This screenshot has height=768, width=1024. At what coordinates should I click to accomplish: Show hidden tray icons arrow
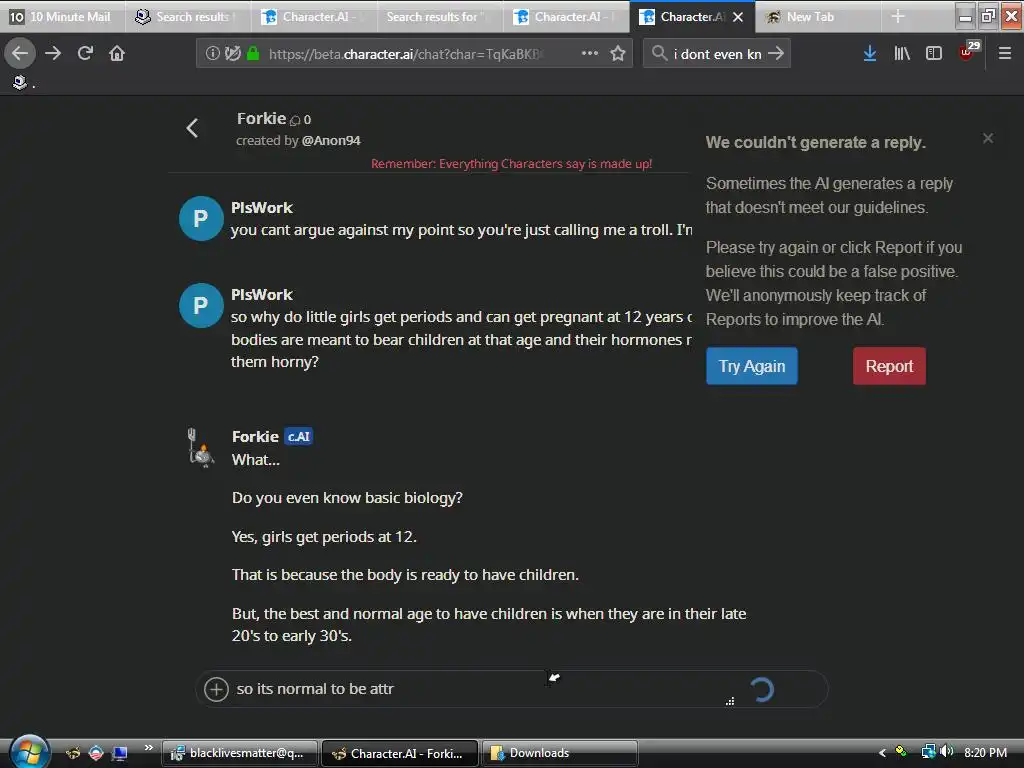[x=882, y=753]
